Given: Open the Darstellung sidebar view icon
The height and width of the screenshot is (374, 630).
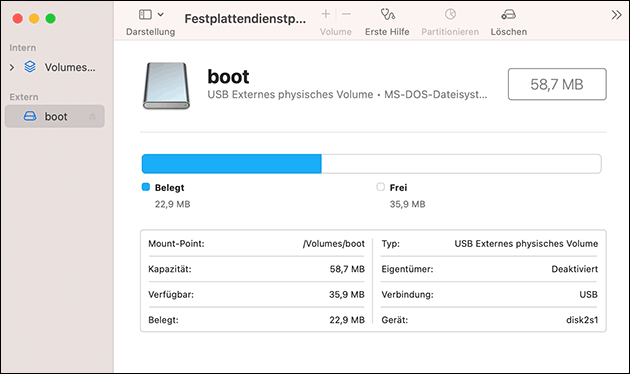Looking at the screenshot, I should 145,15.
